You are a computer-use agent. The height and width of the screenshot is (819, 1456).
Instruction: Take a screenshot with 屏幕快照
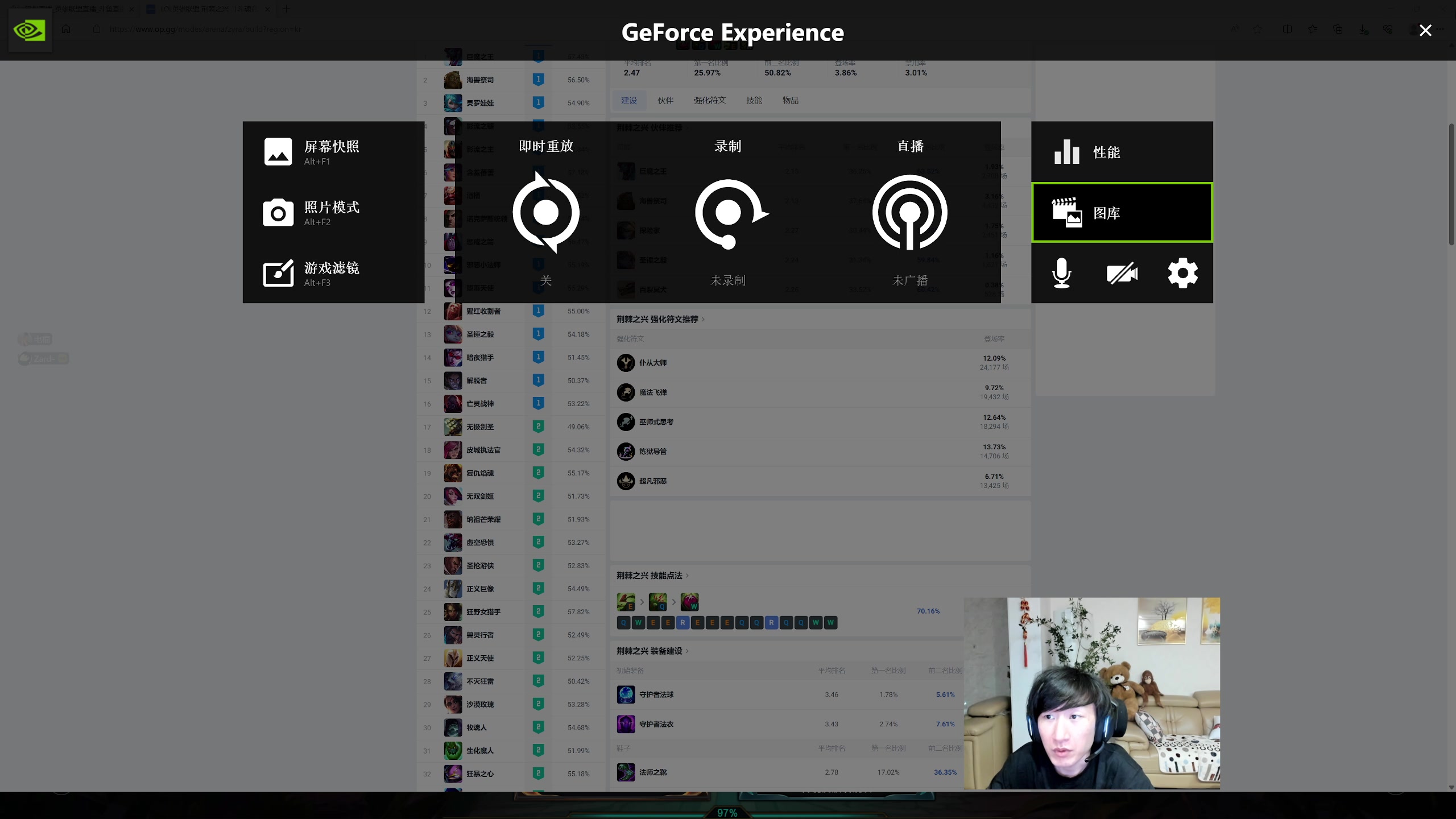point(333,152)
